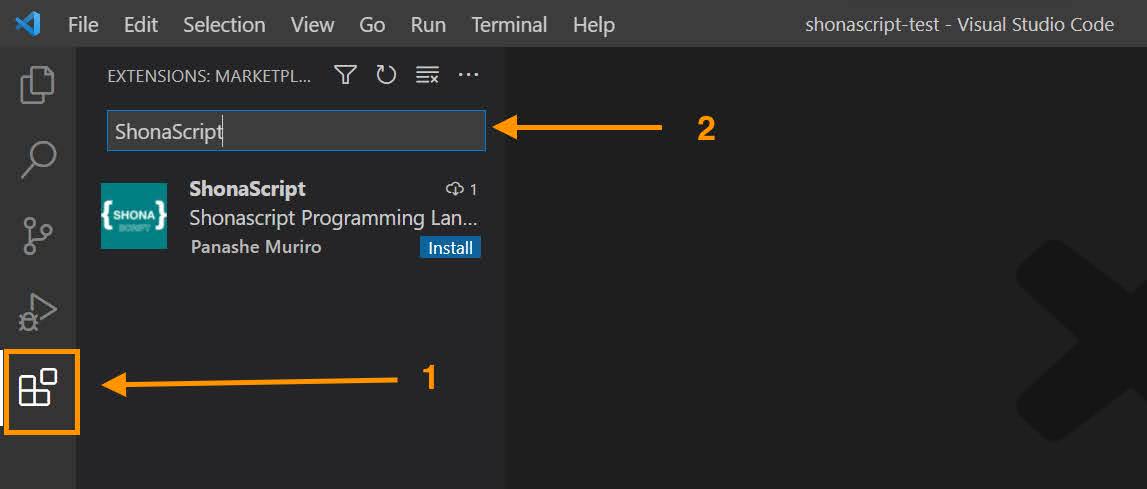The image size is (1147, 489).
Task: Open the Edit menu
Action: [141, 25]
